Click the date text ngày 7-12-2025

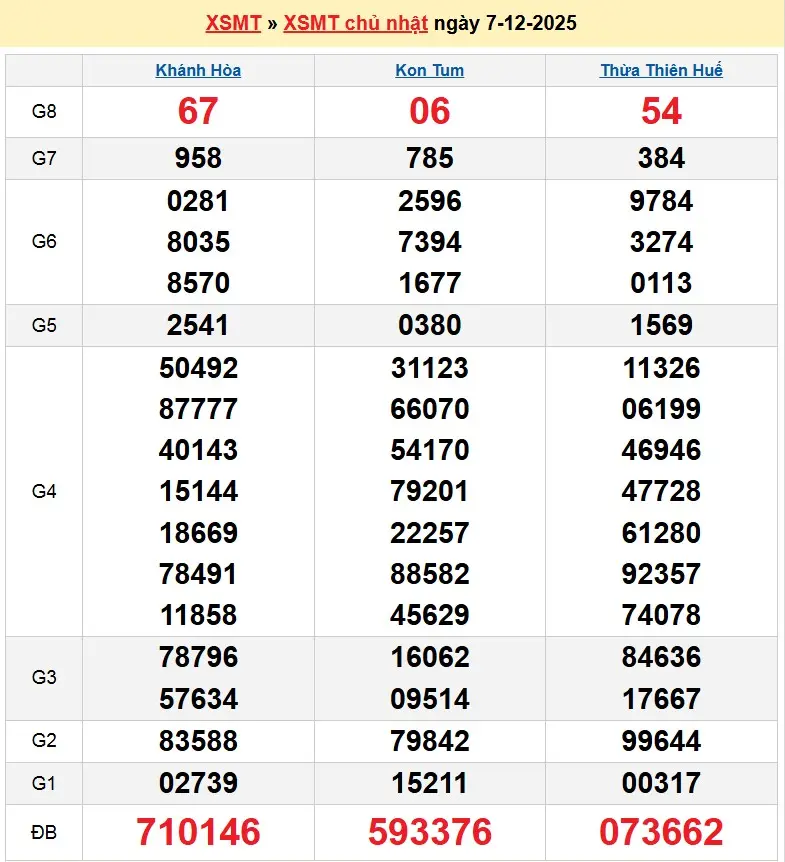(x=505, y=23)
